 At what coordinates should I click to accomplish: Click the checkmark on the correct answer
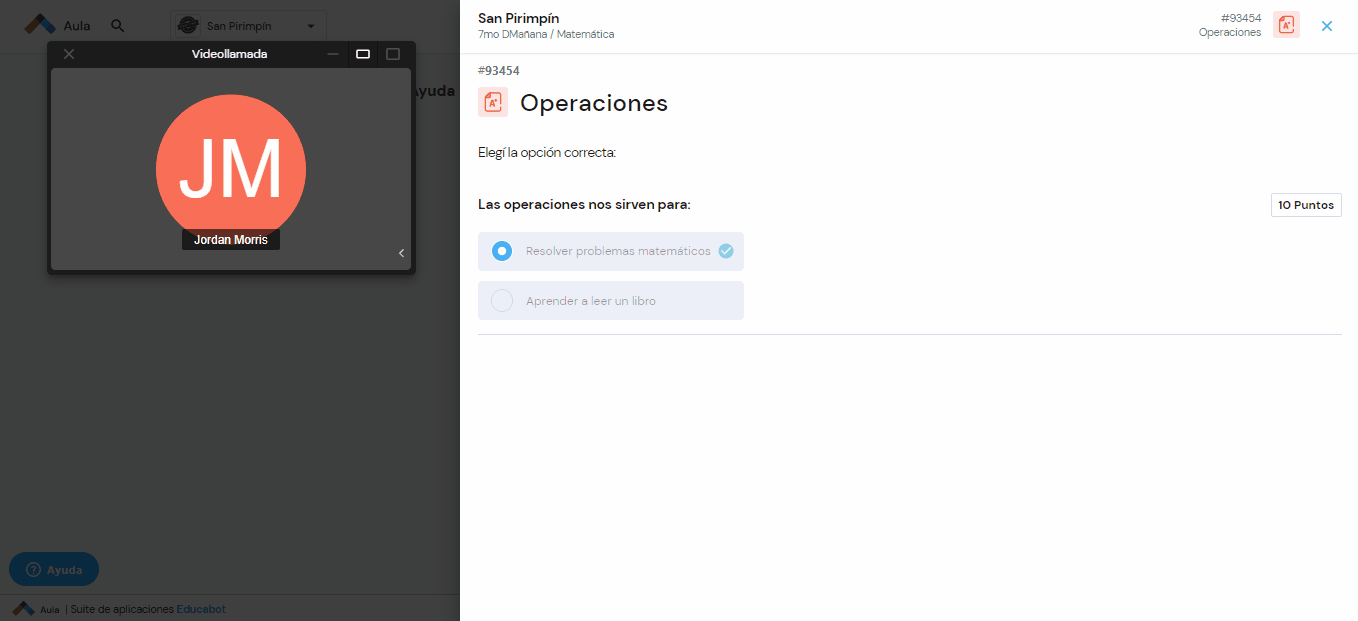726,251
